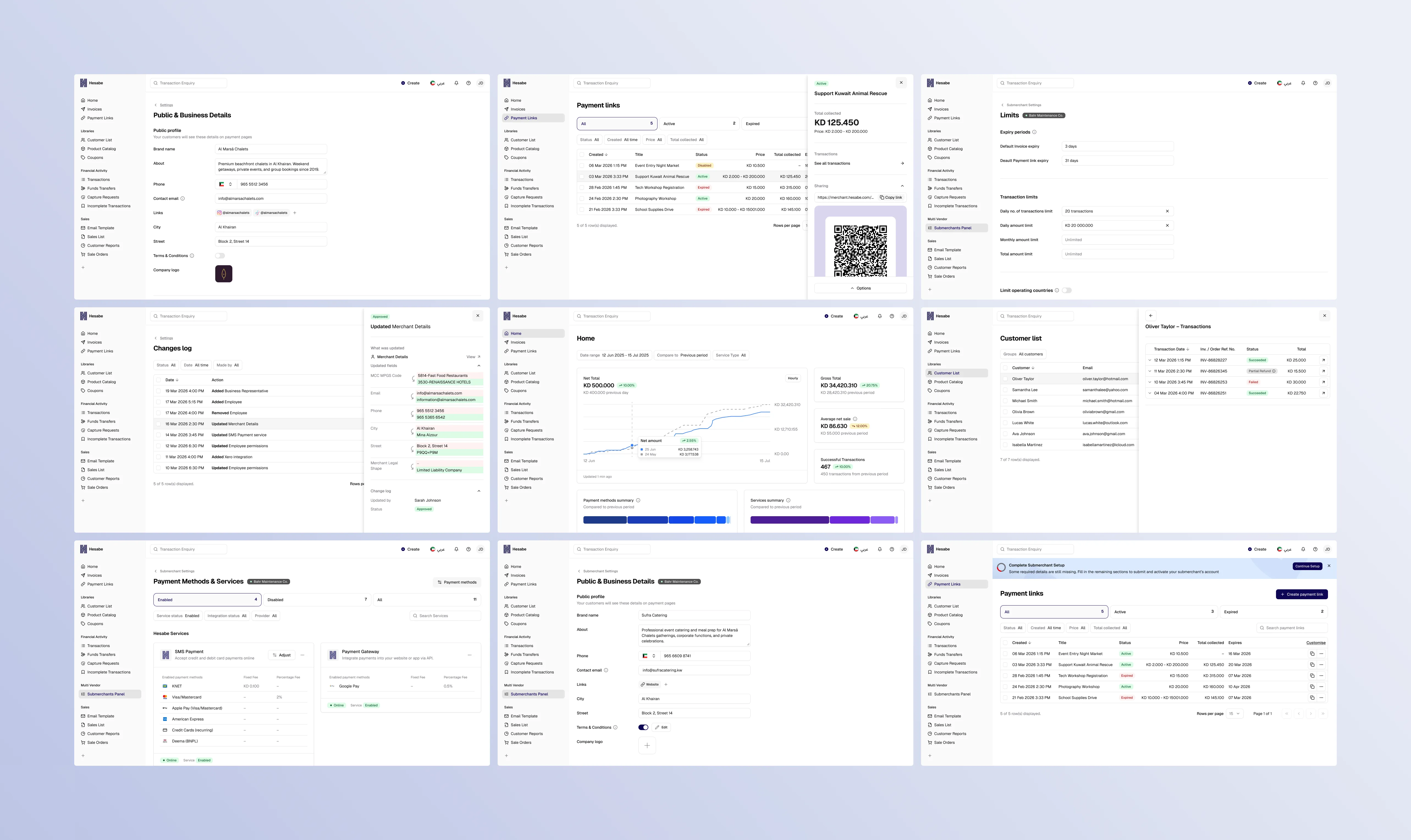Open more options for row expiring 10 Apr 2026

coord(1322,687)
